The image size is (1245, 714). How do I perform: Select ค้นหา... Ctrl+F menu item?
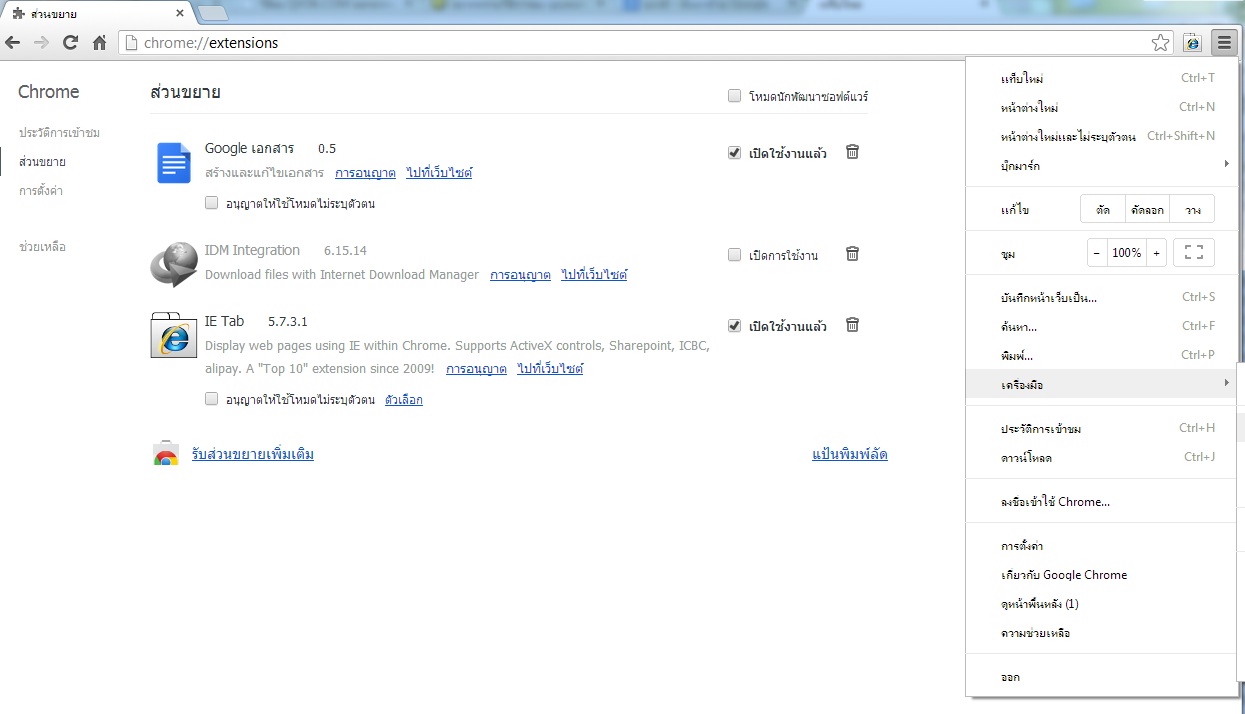tap(1101, 326)
